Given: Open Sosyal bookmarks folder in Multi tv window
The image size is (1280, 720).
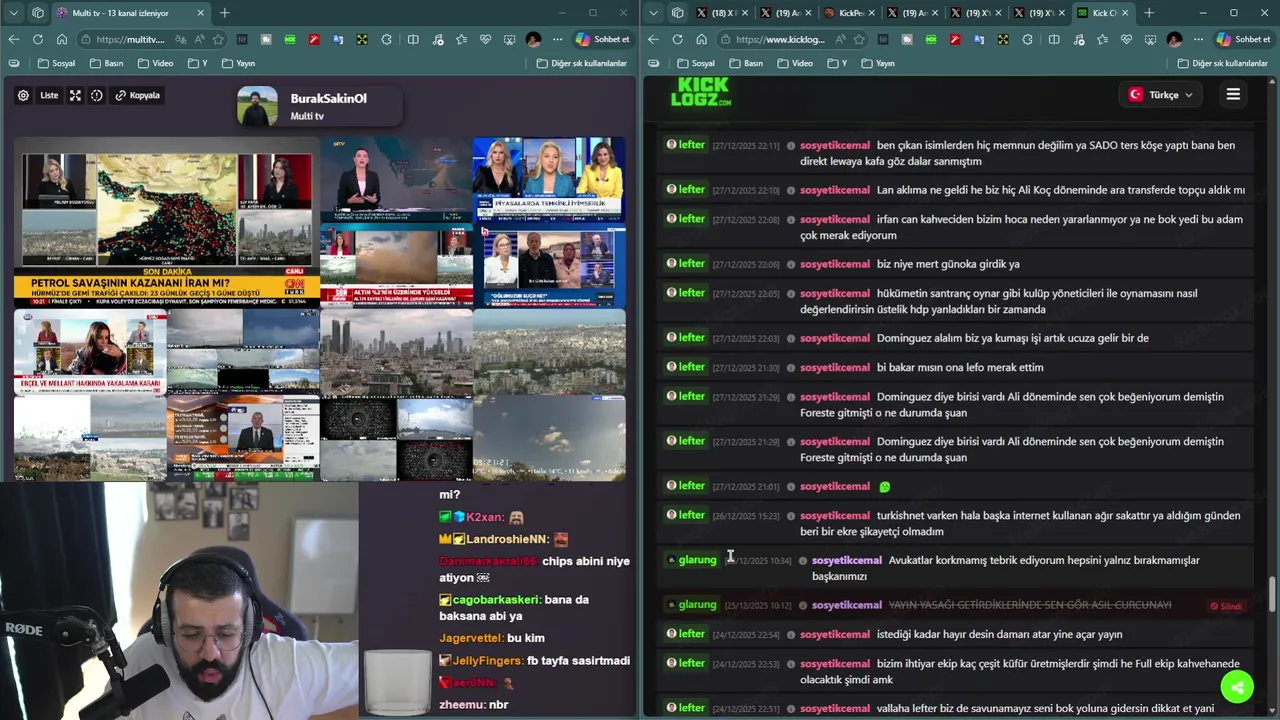Looking at the screenshot, I should (x=57, y=63).
